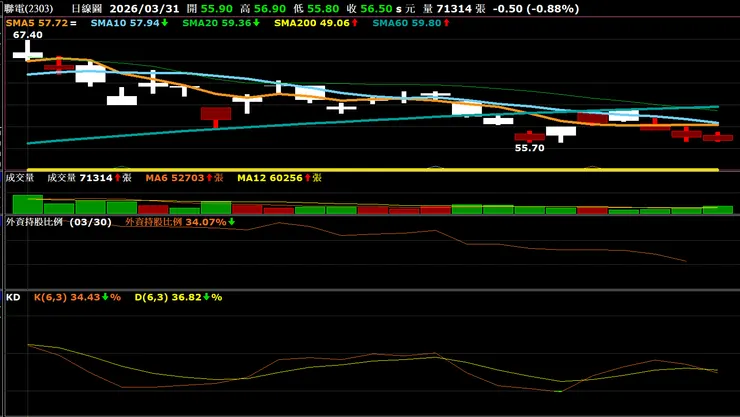Screen dimensions: 740x417
Task: Click the price change -0.50 (-0.88%)
Action: [x=536, y=8]
